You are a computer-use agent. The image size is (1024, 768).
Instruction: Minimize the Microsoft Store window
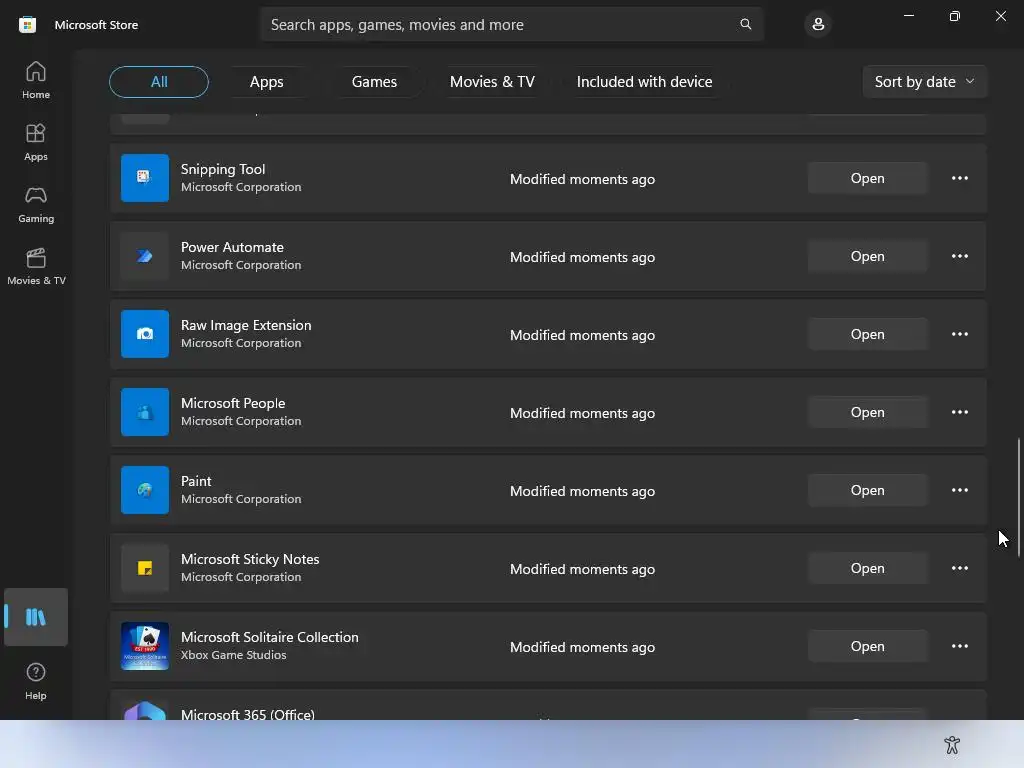(908, 16)
